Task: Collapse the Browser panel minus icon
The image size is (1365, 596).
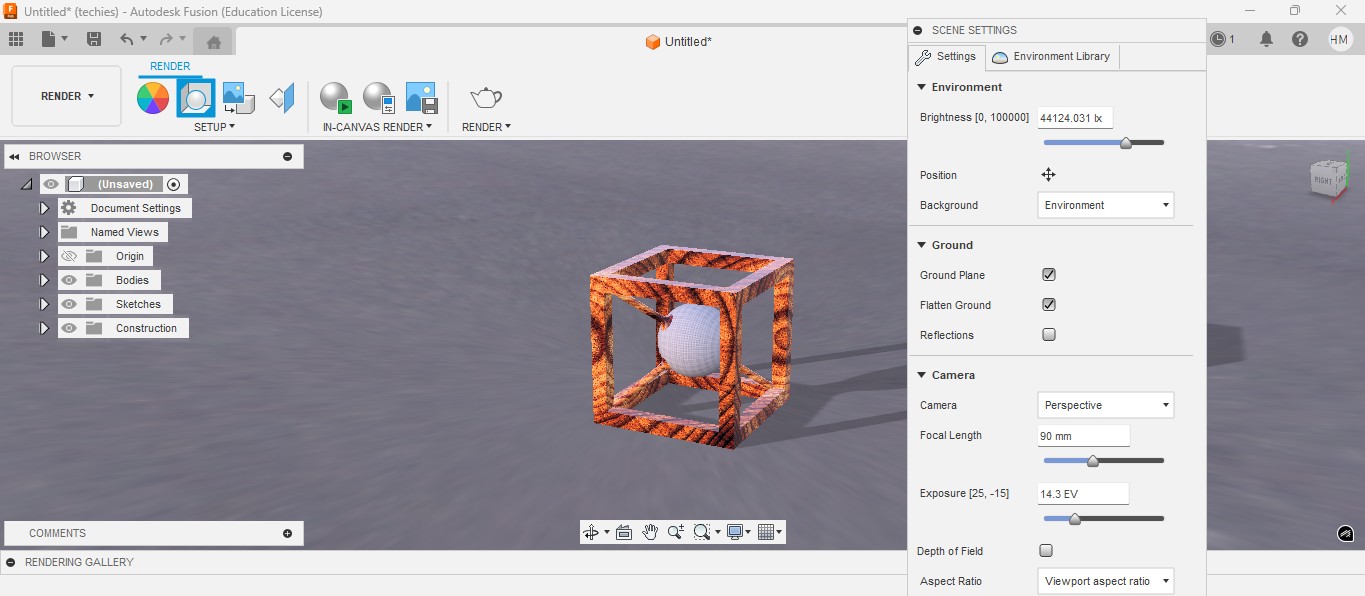Action: (287, 156)
